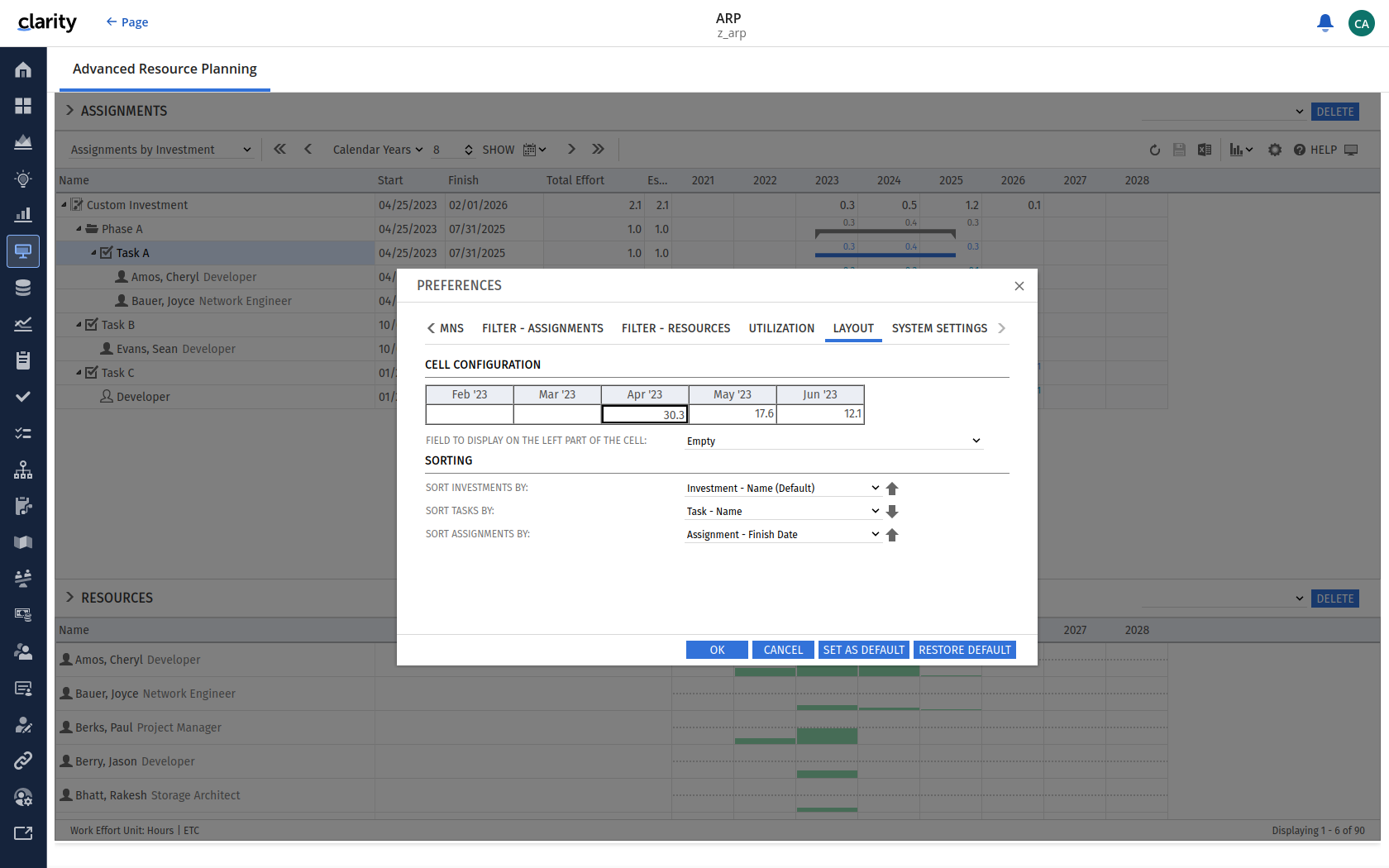This screenshot has width=1389, height=868.
Task: Jump to first time period with double left arrows
Action: point(279,149)
